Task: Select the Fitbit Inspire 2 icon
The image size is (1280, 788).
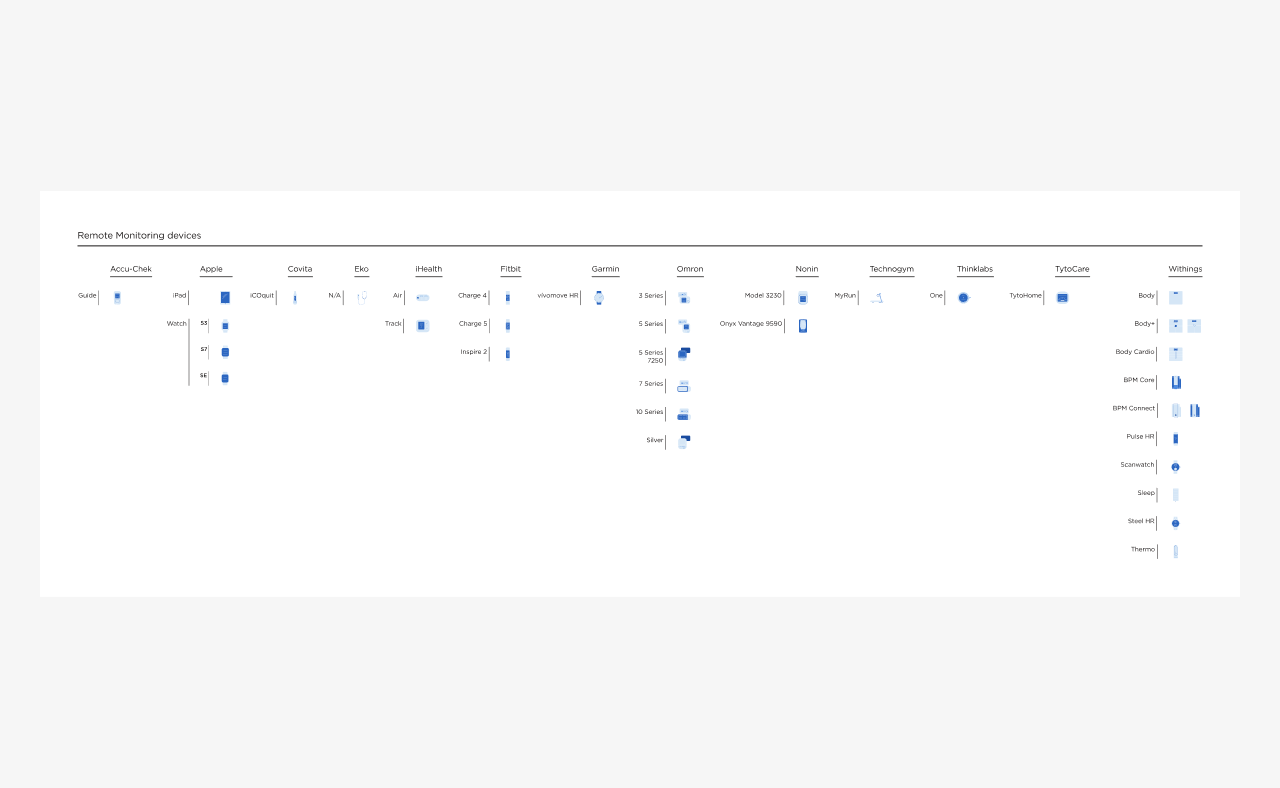Action: [508, 353]
